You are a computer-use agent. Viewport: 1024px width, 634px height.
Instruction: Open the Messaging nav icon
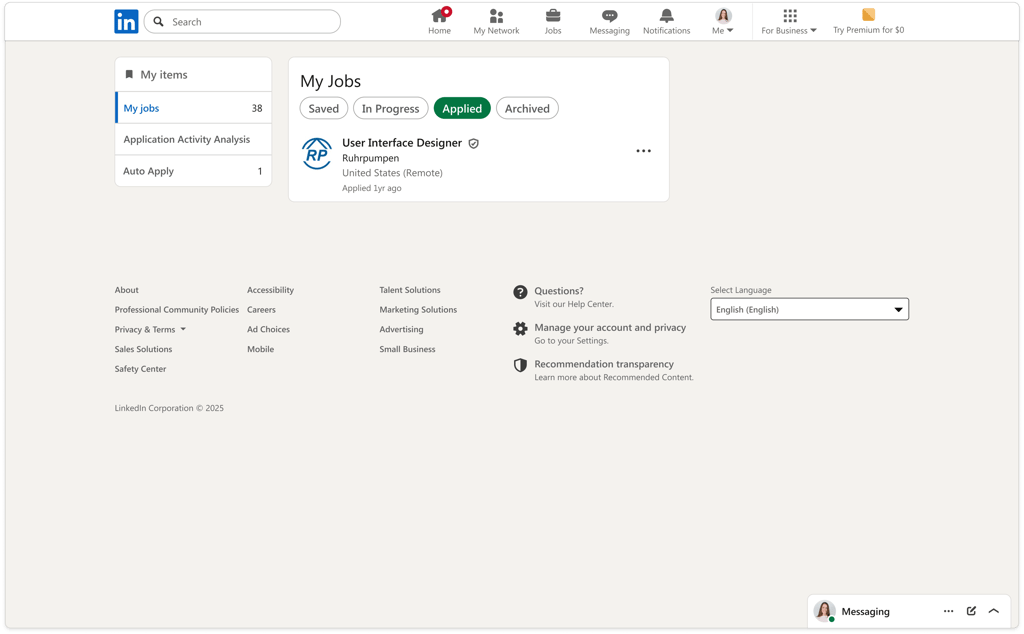pos(609,16)
